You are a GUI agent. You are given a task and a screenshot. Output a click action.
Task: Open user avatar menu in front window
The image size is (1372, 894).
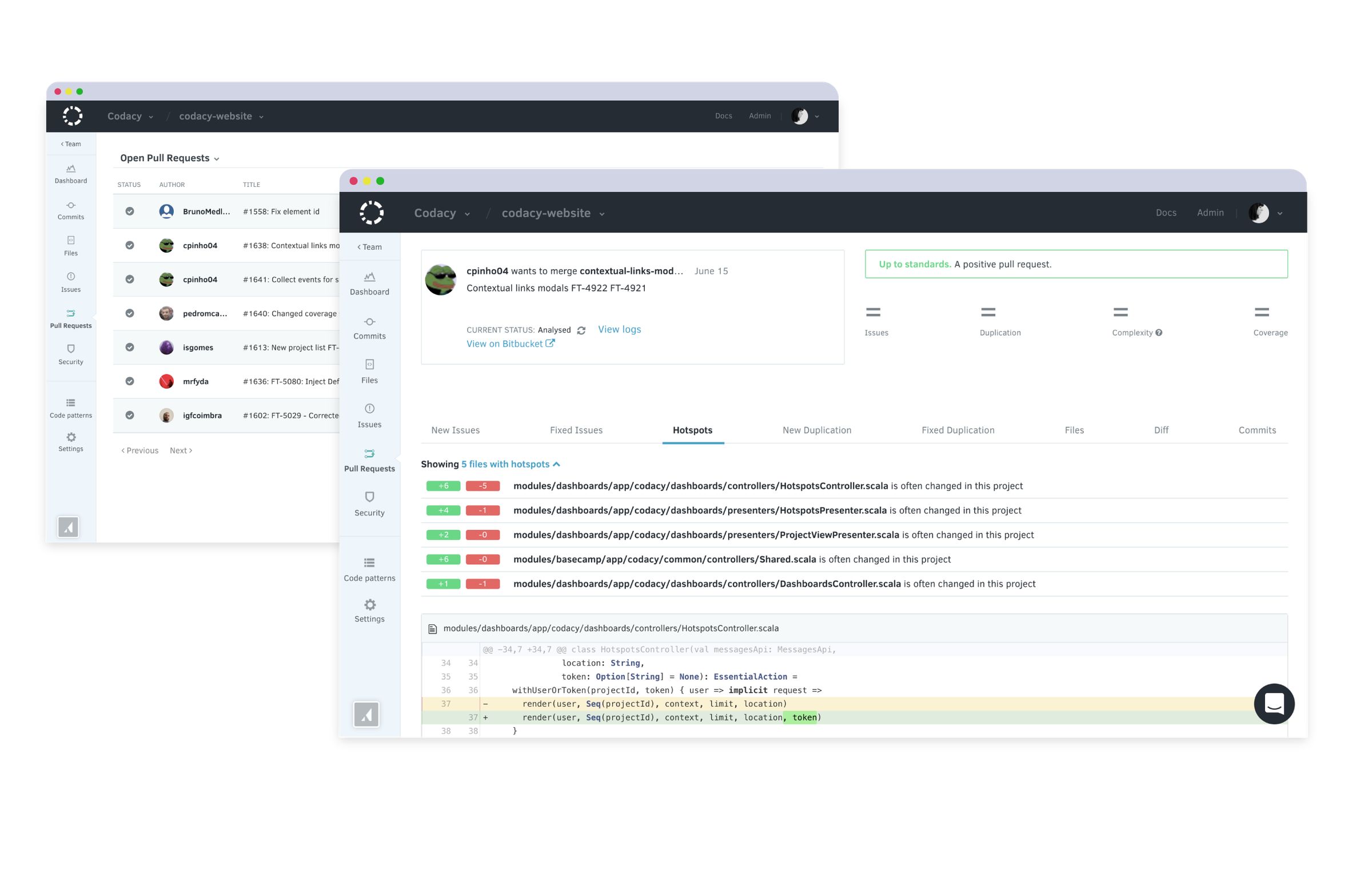(1265, 213)
